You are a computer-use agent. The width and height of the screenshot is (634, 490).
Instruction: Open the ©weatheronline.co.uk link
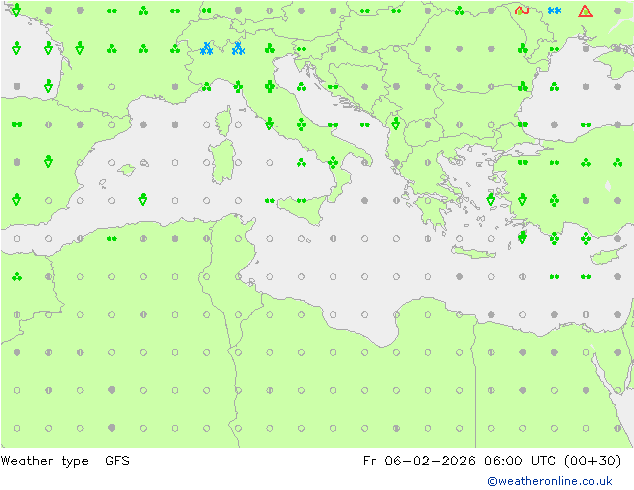(550, 481)
